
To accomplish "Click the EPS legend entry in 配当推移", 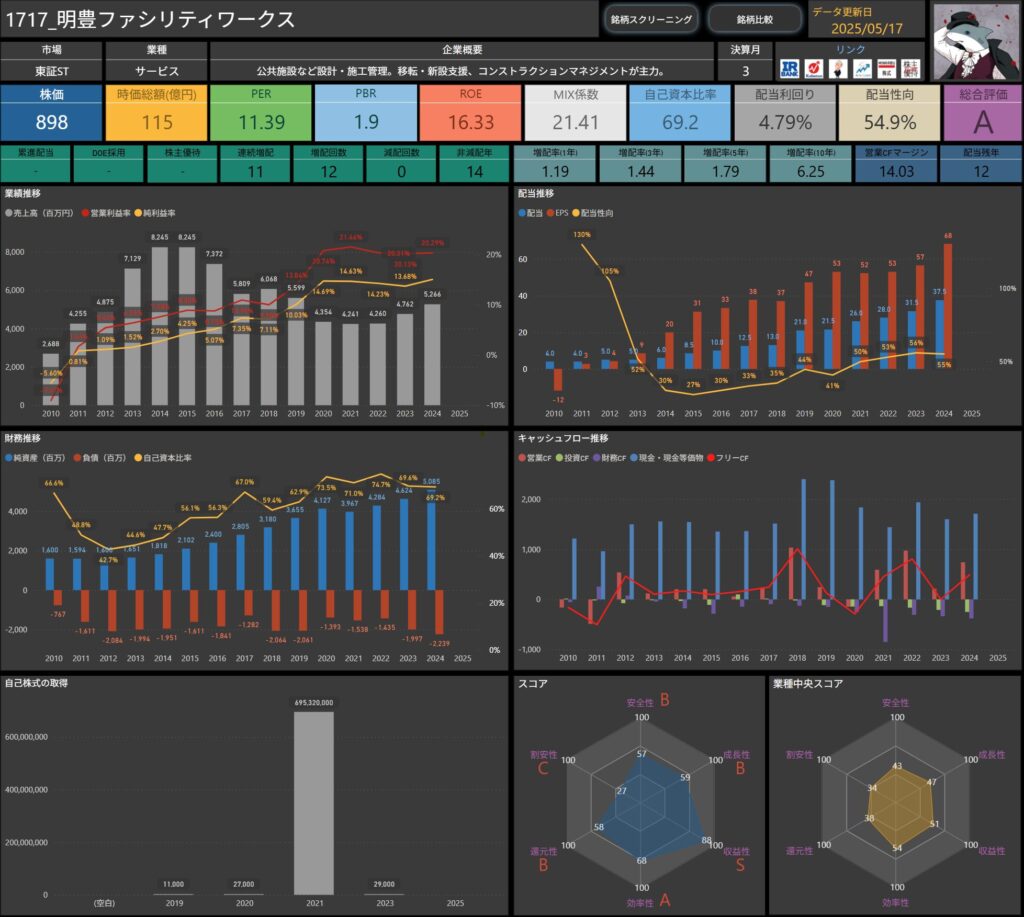I will (558, 213).
